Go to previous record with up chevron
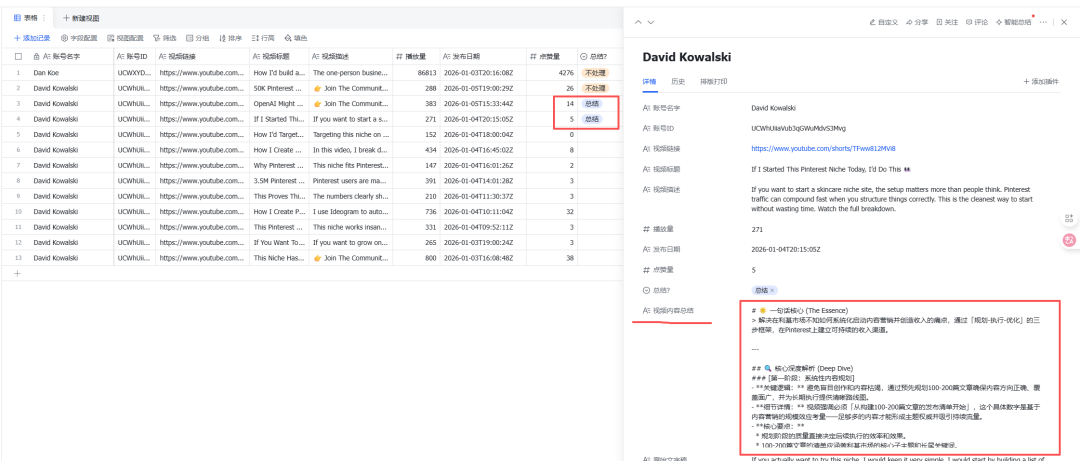The image size is (1080, 461). (x=637, y=22)
